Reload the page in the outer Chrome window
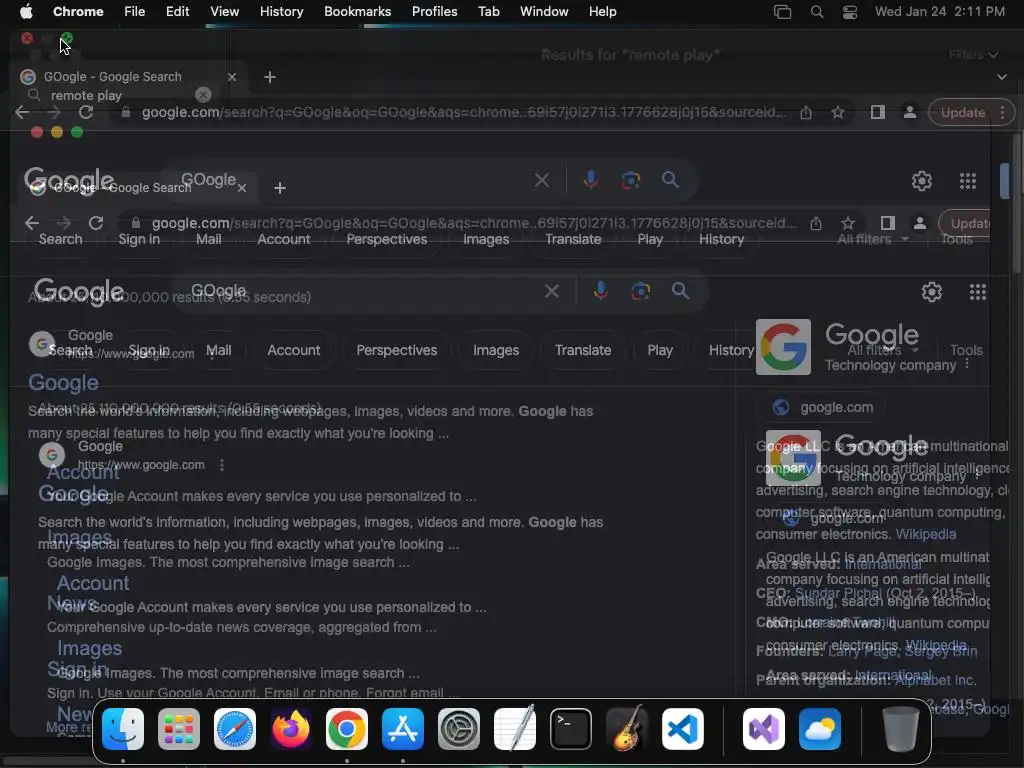 (x=86, y=112)
